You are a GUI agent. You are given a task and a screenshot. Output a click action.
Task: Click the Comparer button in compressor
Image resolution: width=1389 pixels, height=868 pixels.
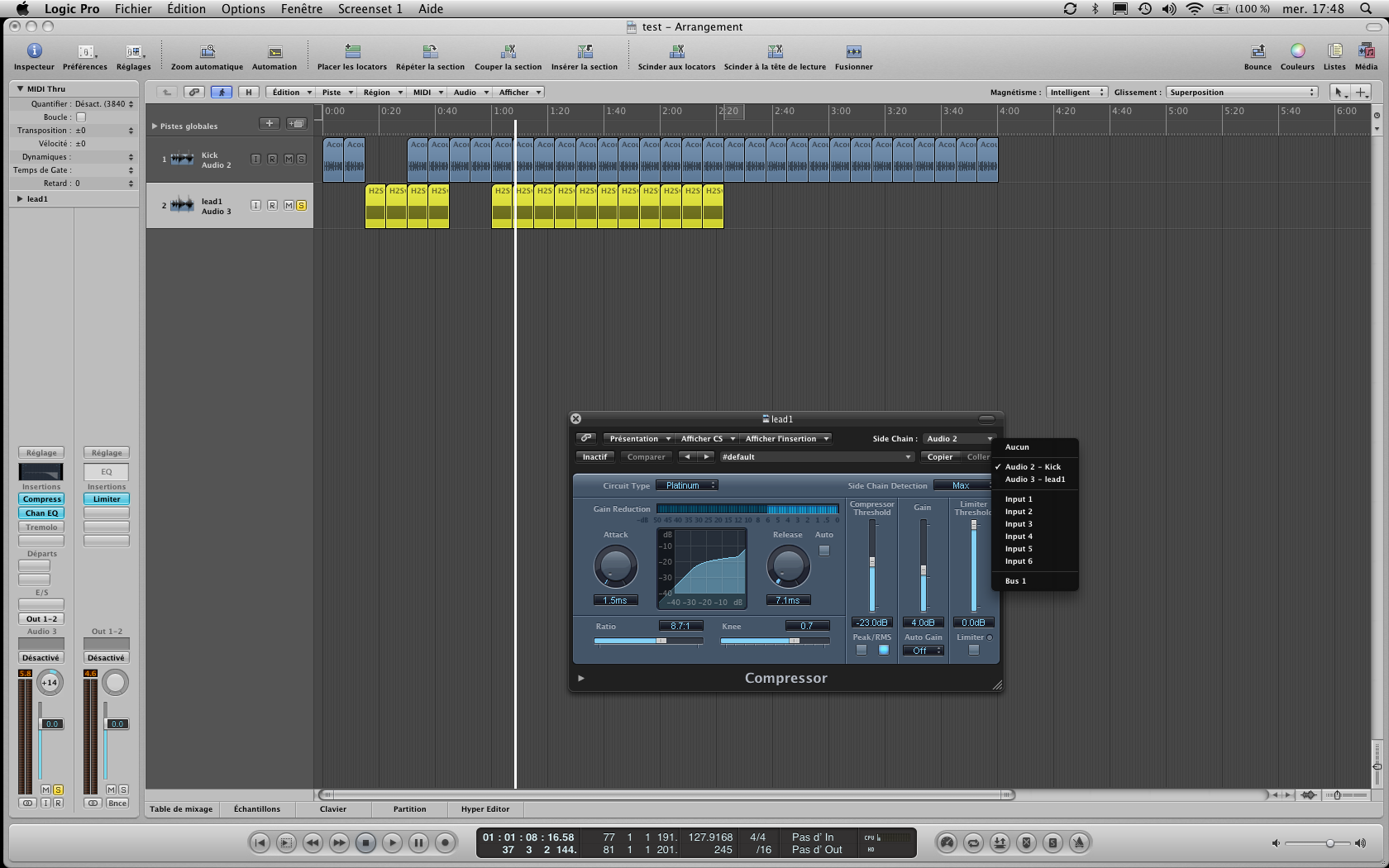646,457
